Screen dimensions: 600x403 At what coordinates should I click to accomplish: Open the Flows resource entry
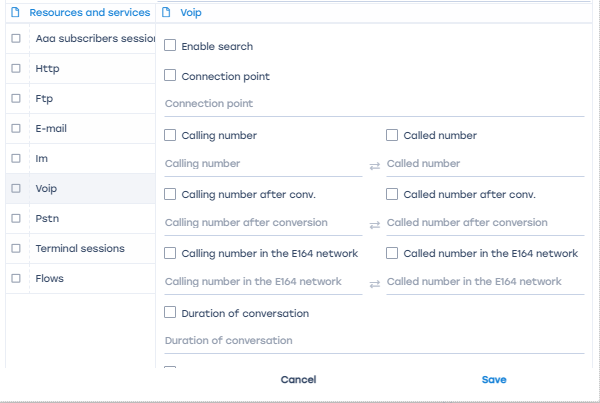pyautogui.click(x=49, y=278)
